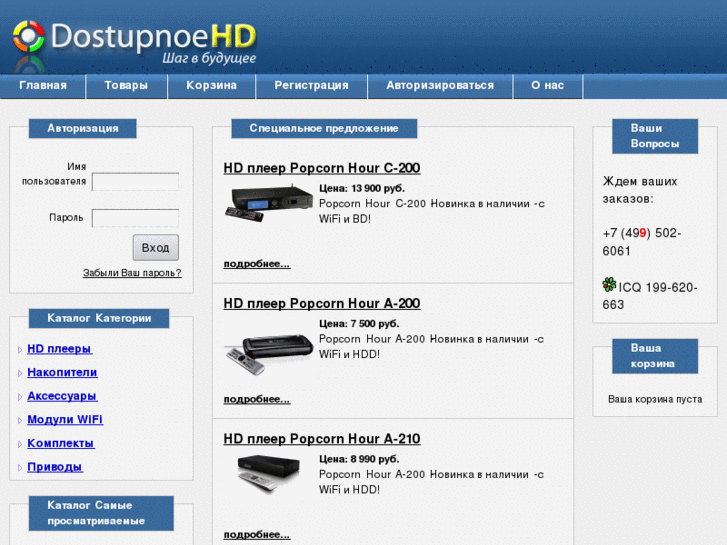Click the DostupnoeHD colorful ring logo
The height and width of the screenshot is (545, 727).
click(29, 36)
